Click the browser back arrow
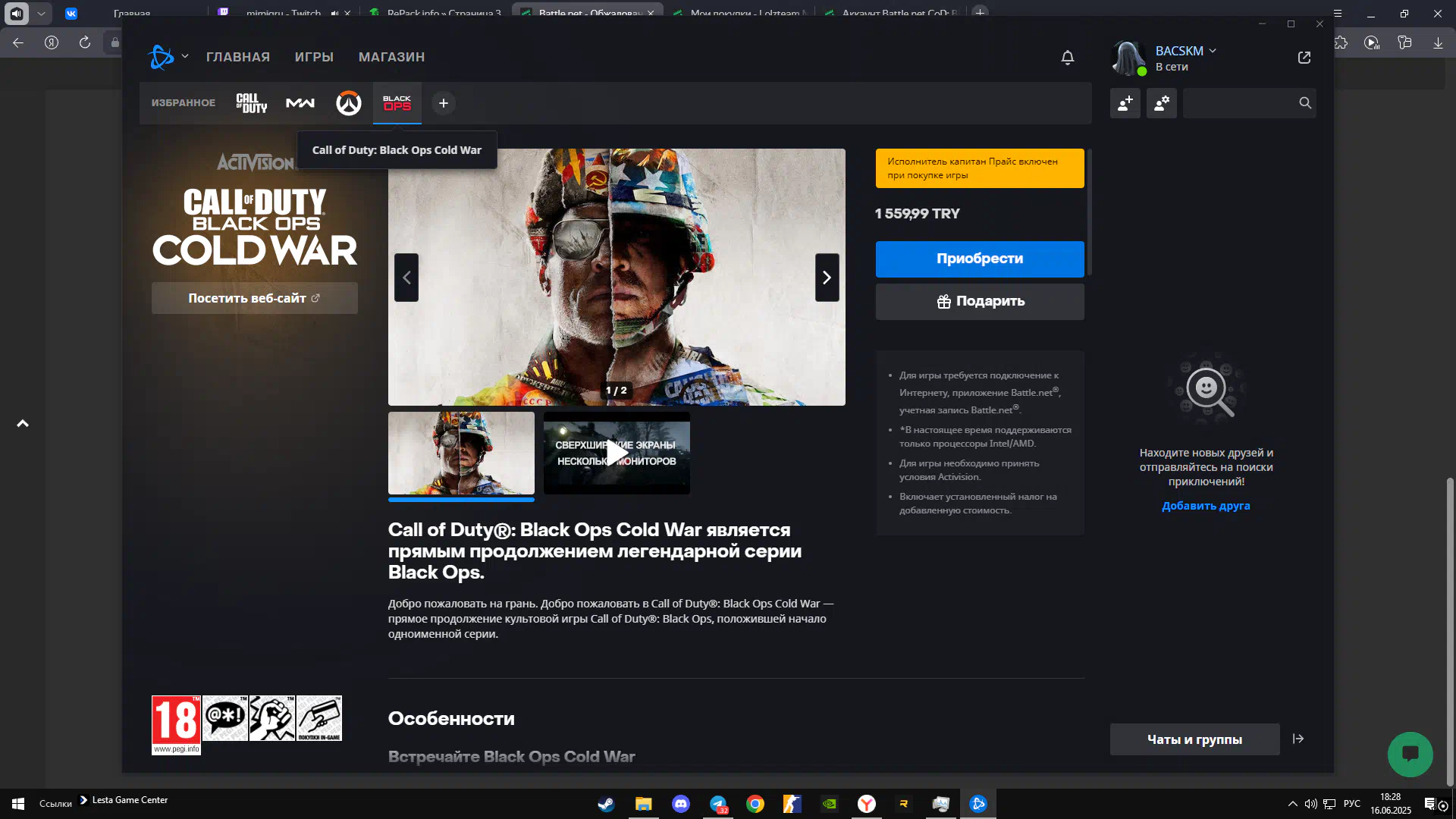The height and width of the screenshot is (819, 1456). (x=18, y=42)
